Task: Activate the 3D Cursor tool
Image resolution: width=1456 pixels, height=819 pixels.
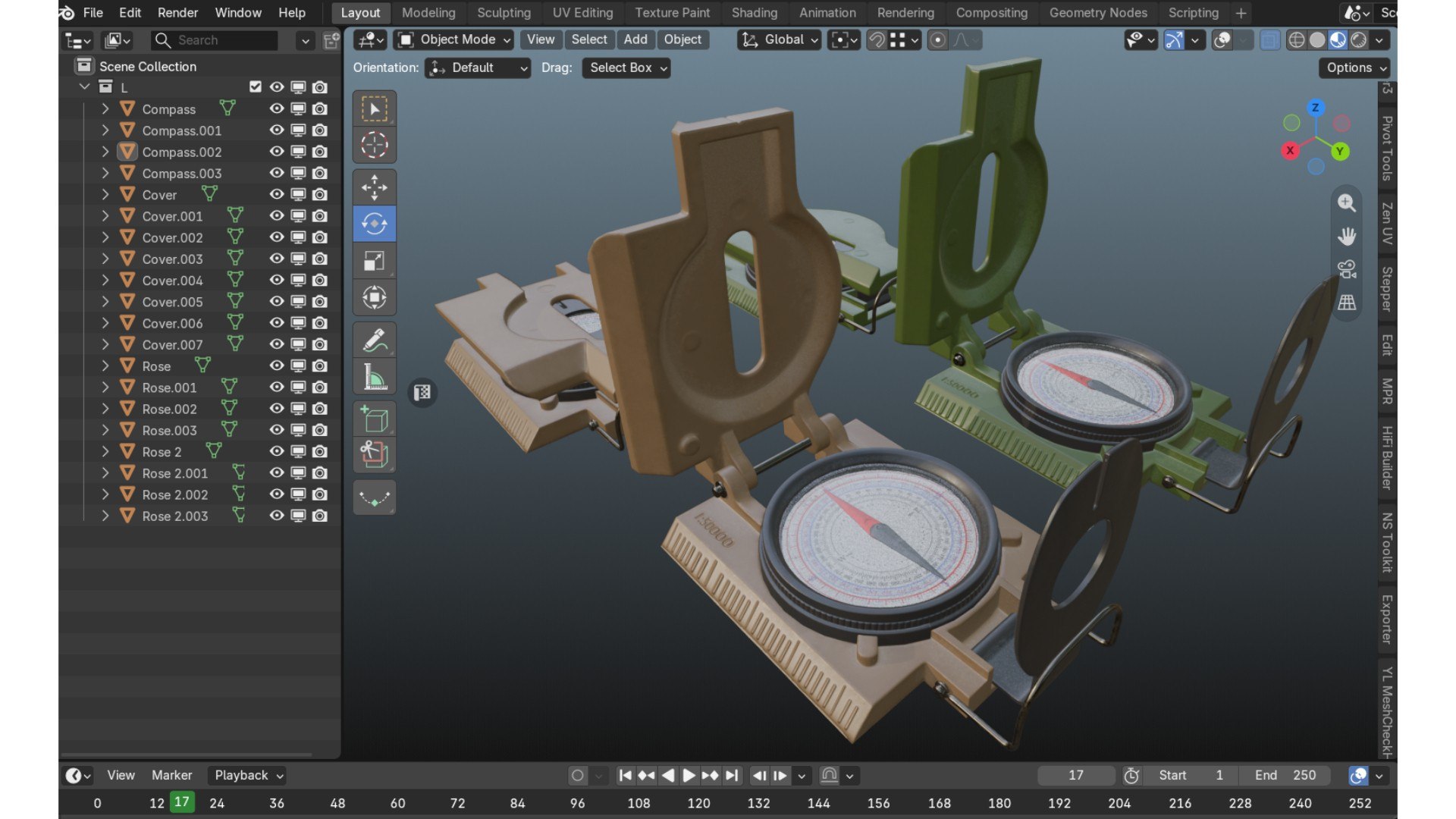Action: pos(374,145)
